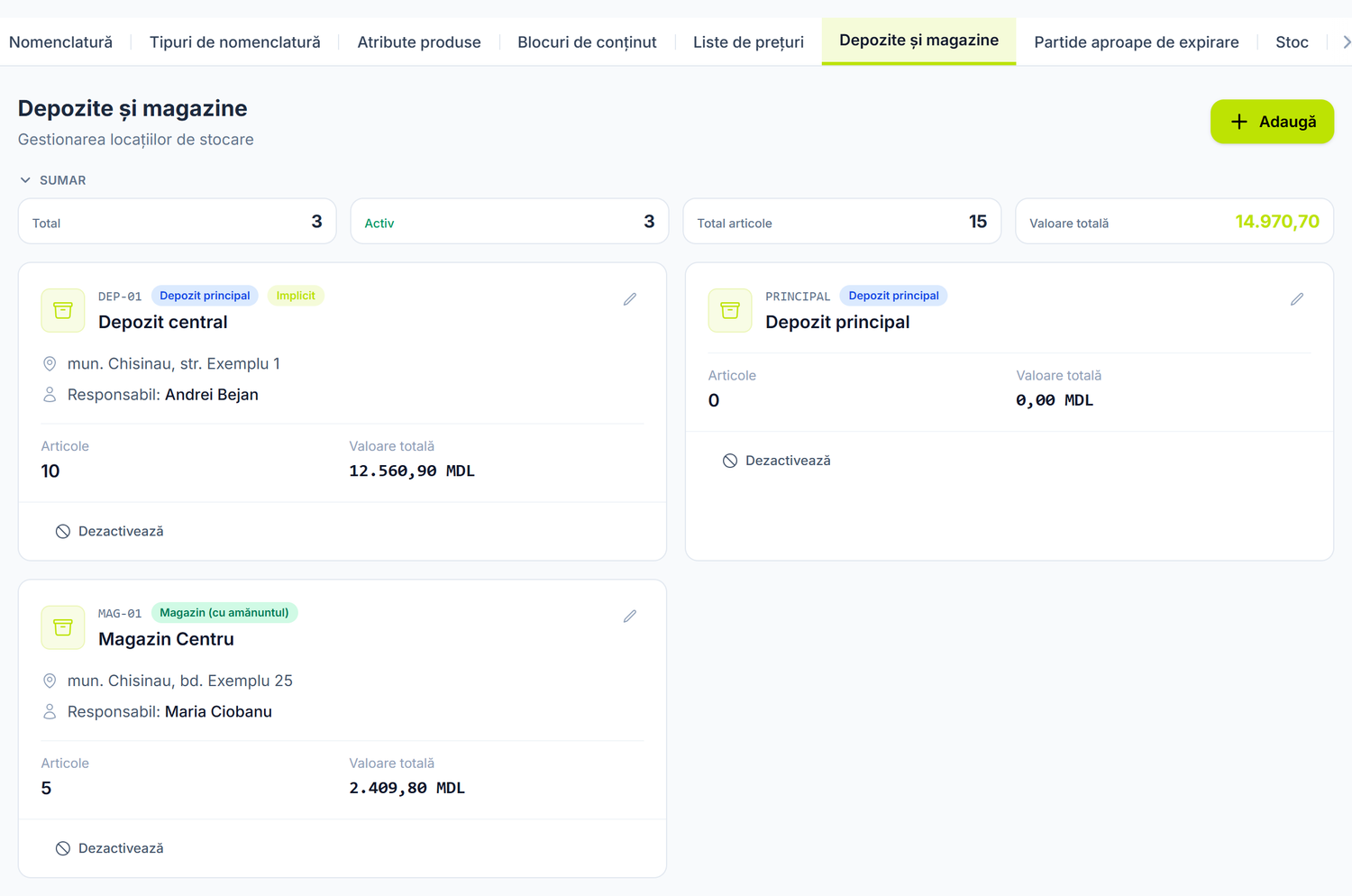Click the Total articole summary card

click(842, 222)
